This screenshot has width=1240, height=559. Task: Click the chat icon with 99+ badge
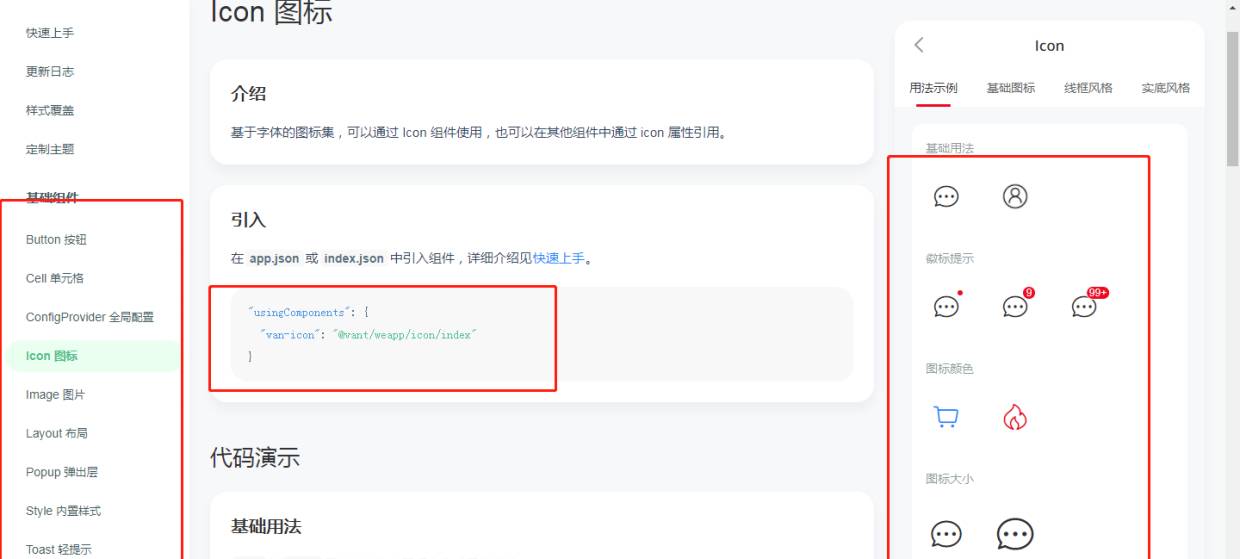[x=1088, y=304]
